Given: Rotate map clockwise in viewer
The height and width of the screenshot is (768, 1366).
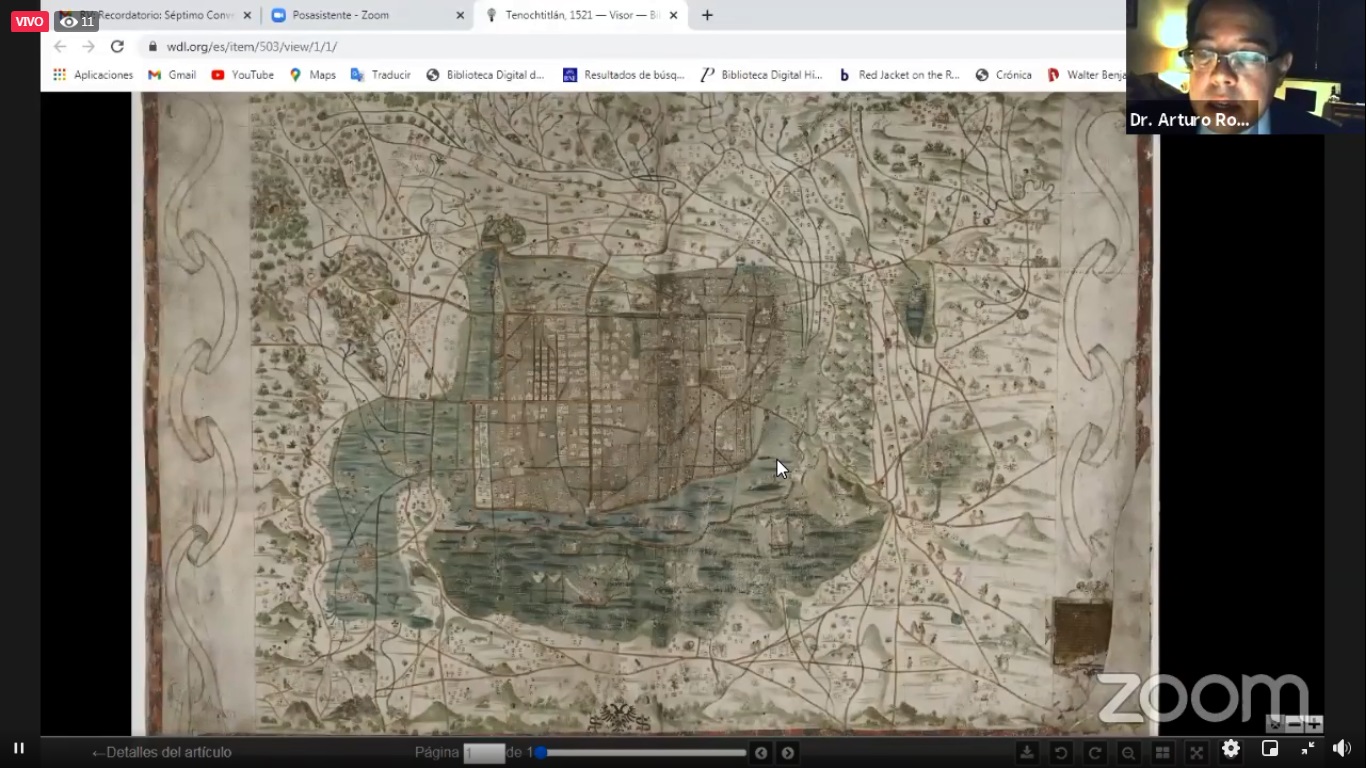Looking at the screenshot, I should [x=1095, y=753].
